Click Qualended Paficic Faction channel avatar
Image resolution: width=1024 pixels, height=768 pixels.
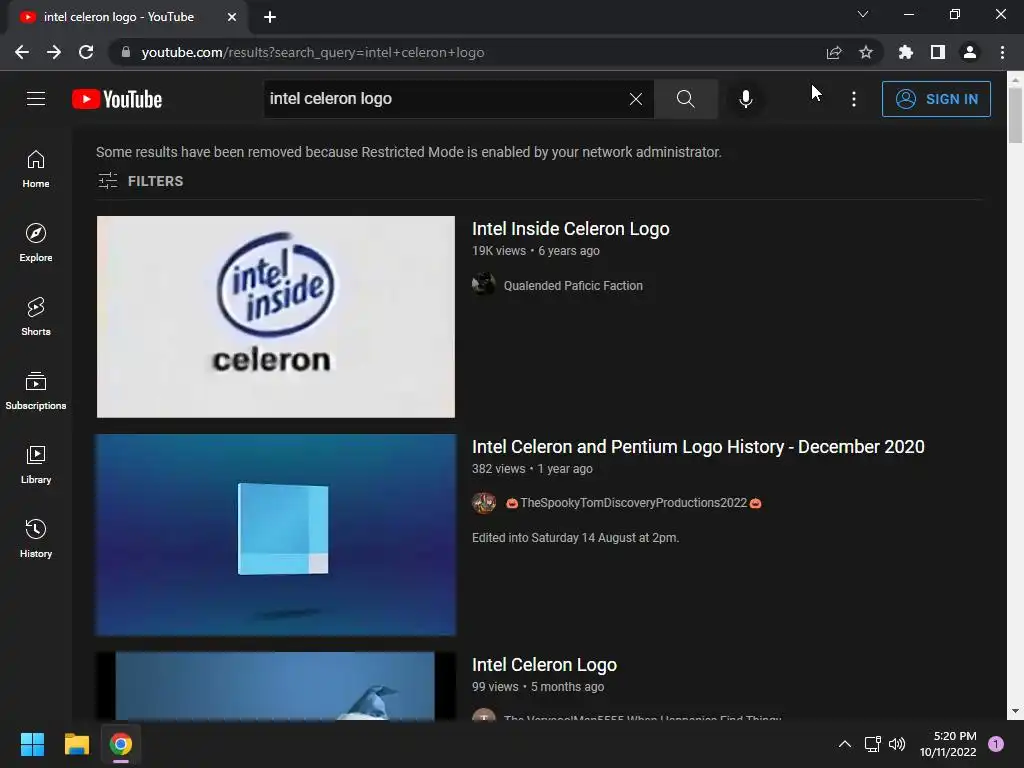click(483, 285)
